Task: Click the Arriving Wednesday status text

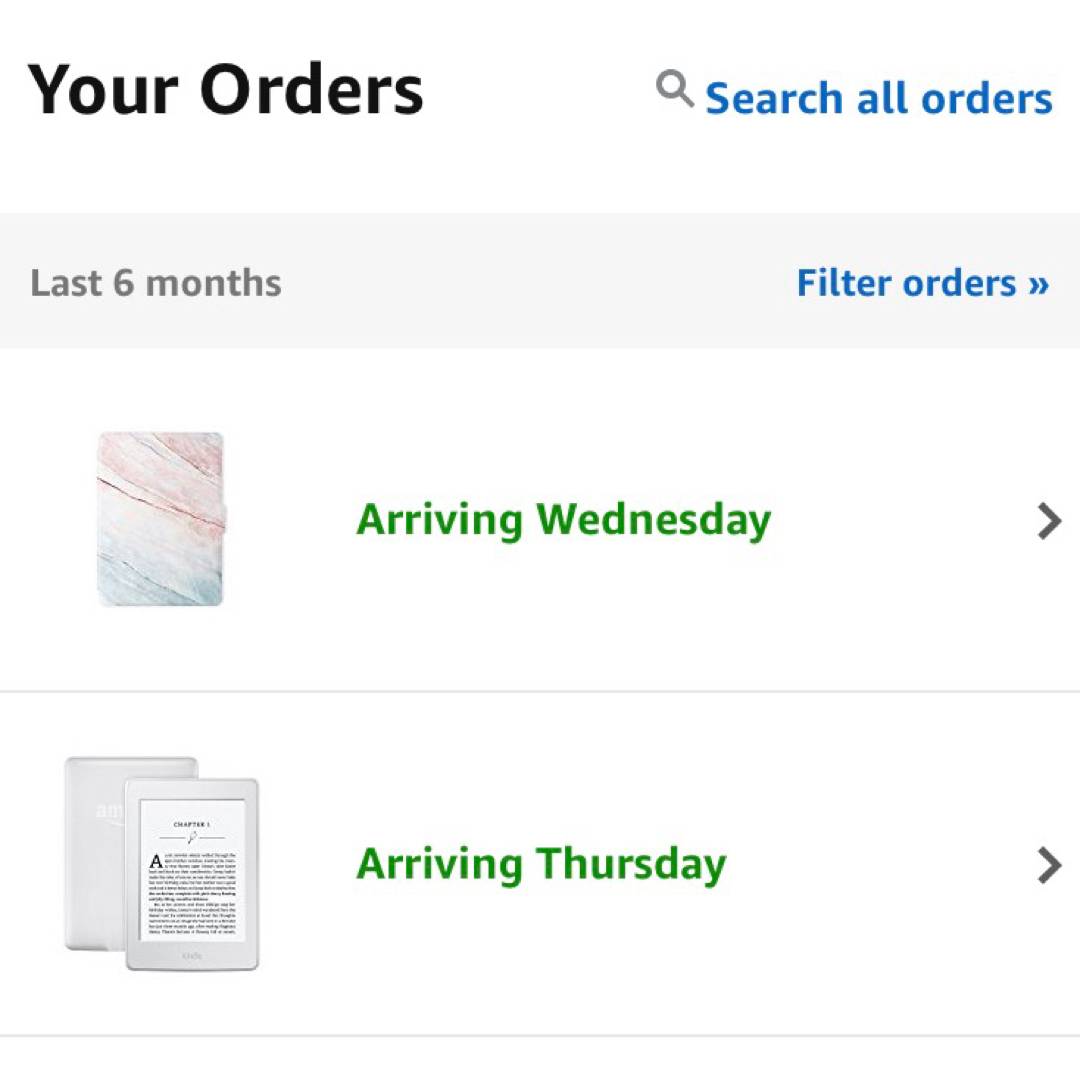Action: click(563, 520)
